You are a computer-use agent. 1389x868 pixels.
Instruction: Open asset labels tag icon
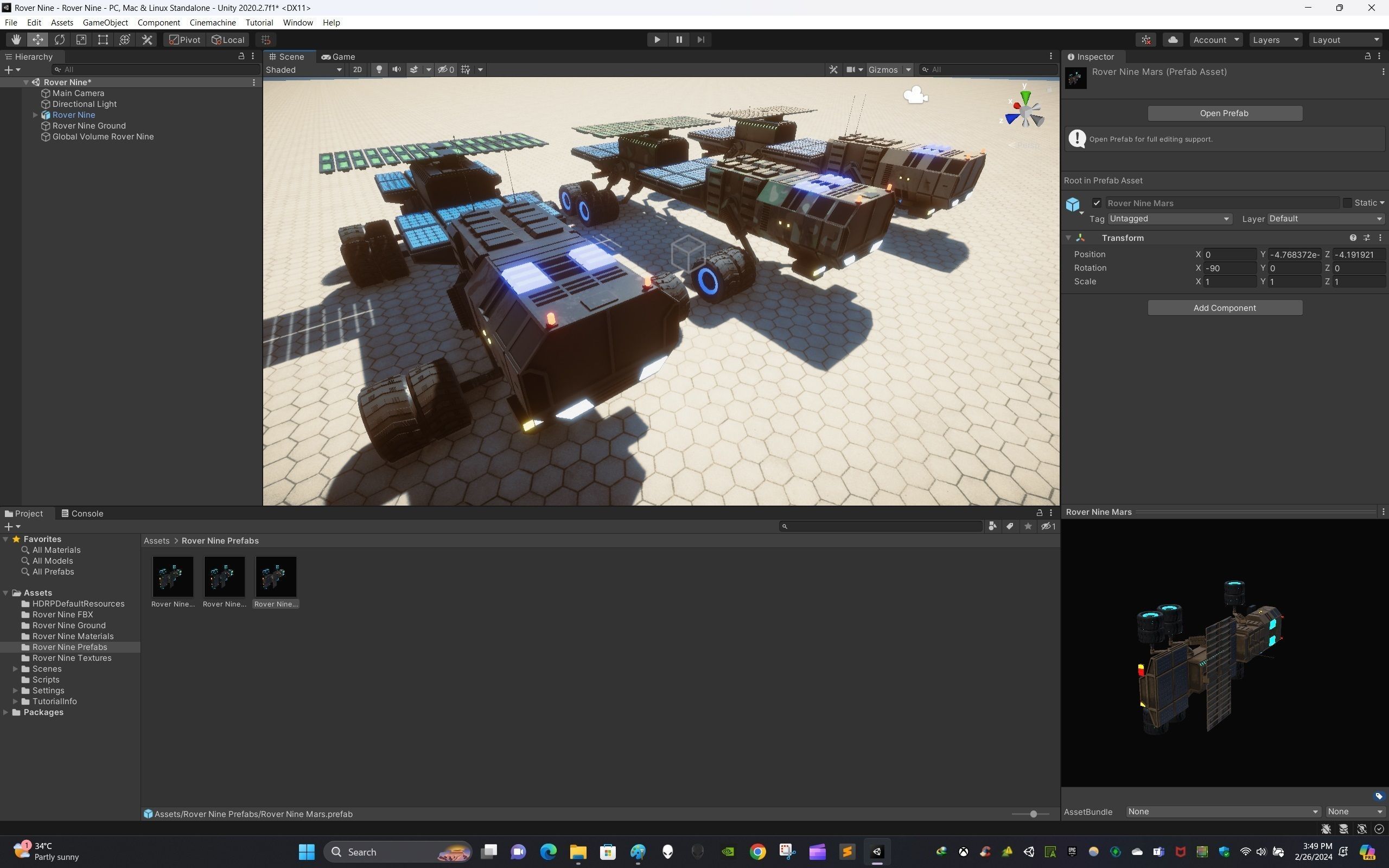click(1379, 796)
